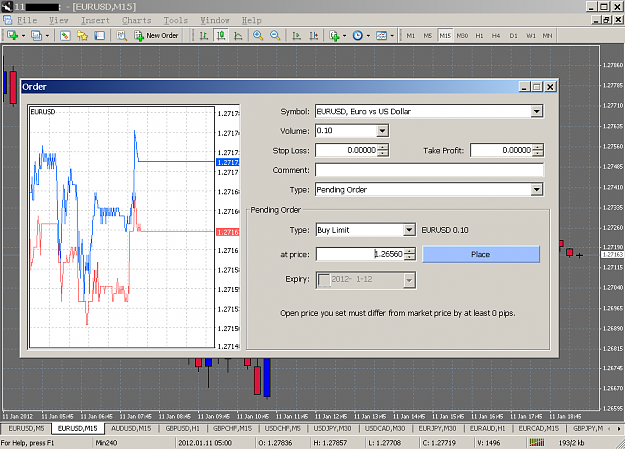The width and height of the screenshot is (625, 449).
Task: Expand the Buy Limit type dropdown
Action: (x=409, y=230)
